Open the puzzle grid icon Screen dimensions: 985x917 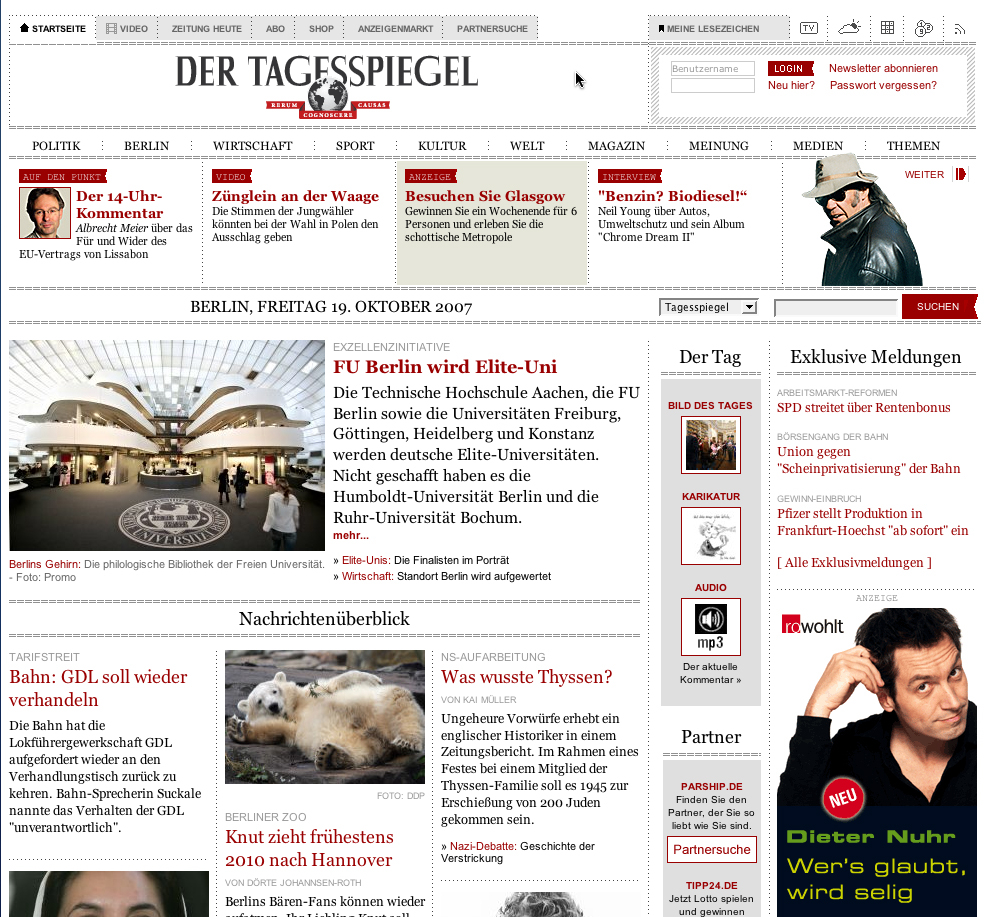886,28
